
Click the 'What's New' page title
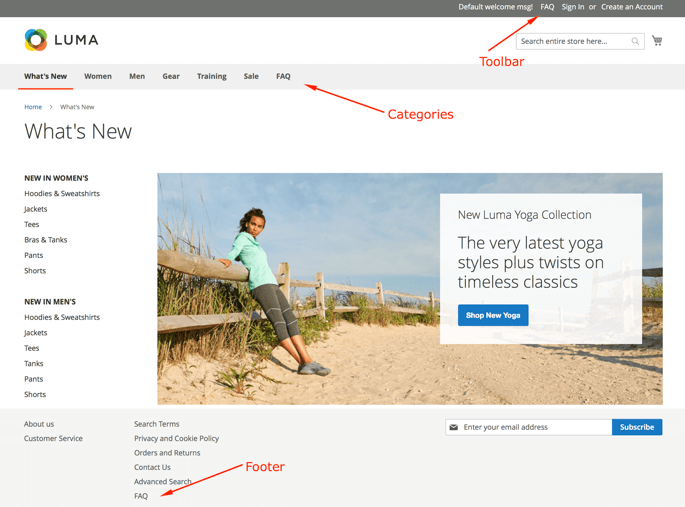pos(78,131)
